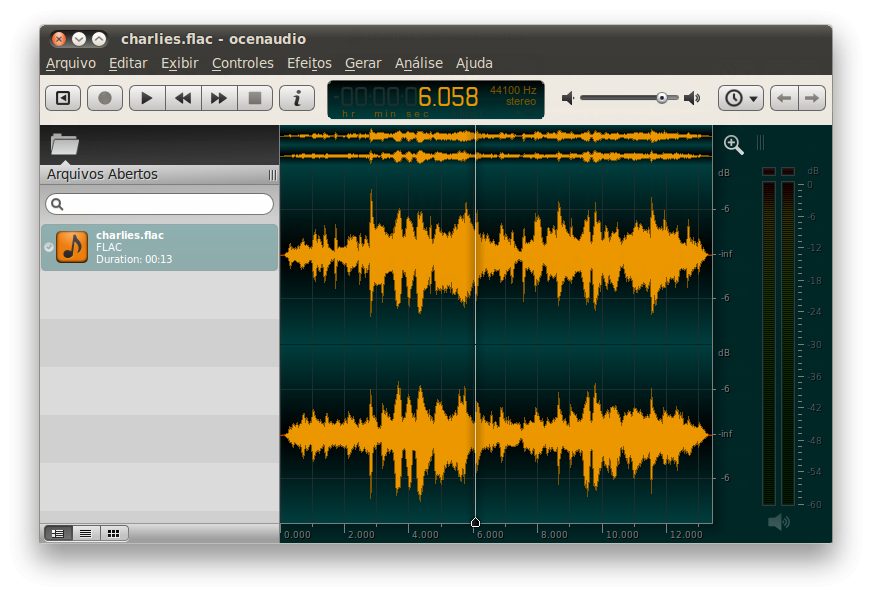Expand the Arquivos Abertos panel options
This screenshot has height=597, width=872.
click(272, 175)
